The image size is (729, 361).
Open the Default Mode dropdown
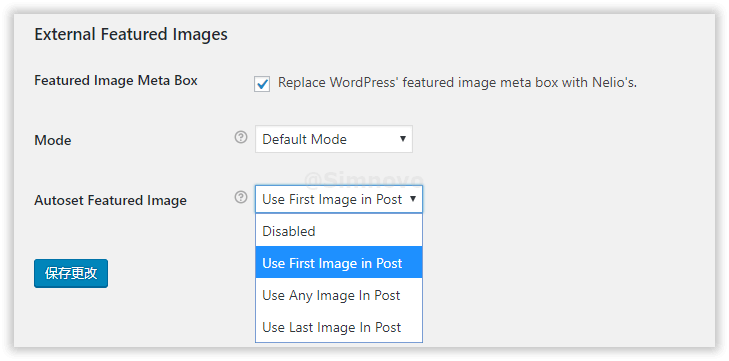pos(334,139)
